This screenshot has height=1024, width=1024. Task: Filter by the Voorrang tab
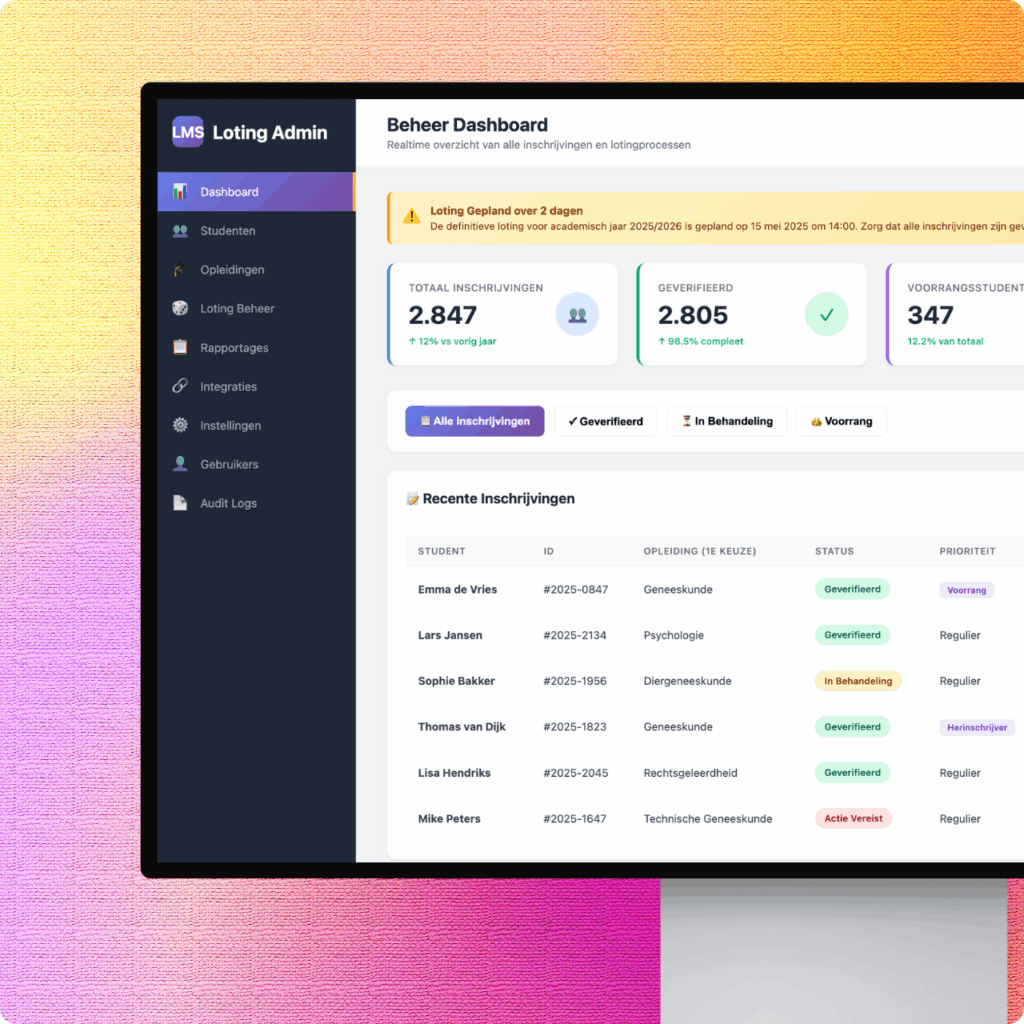841,421
